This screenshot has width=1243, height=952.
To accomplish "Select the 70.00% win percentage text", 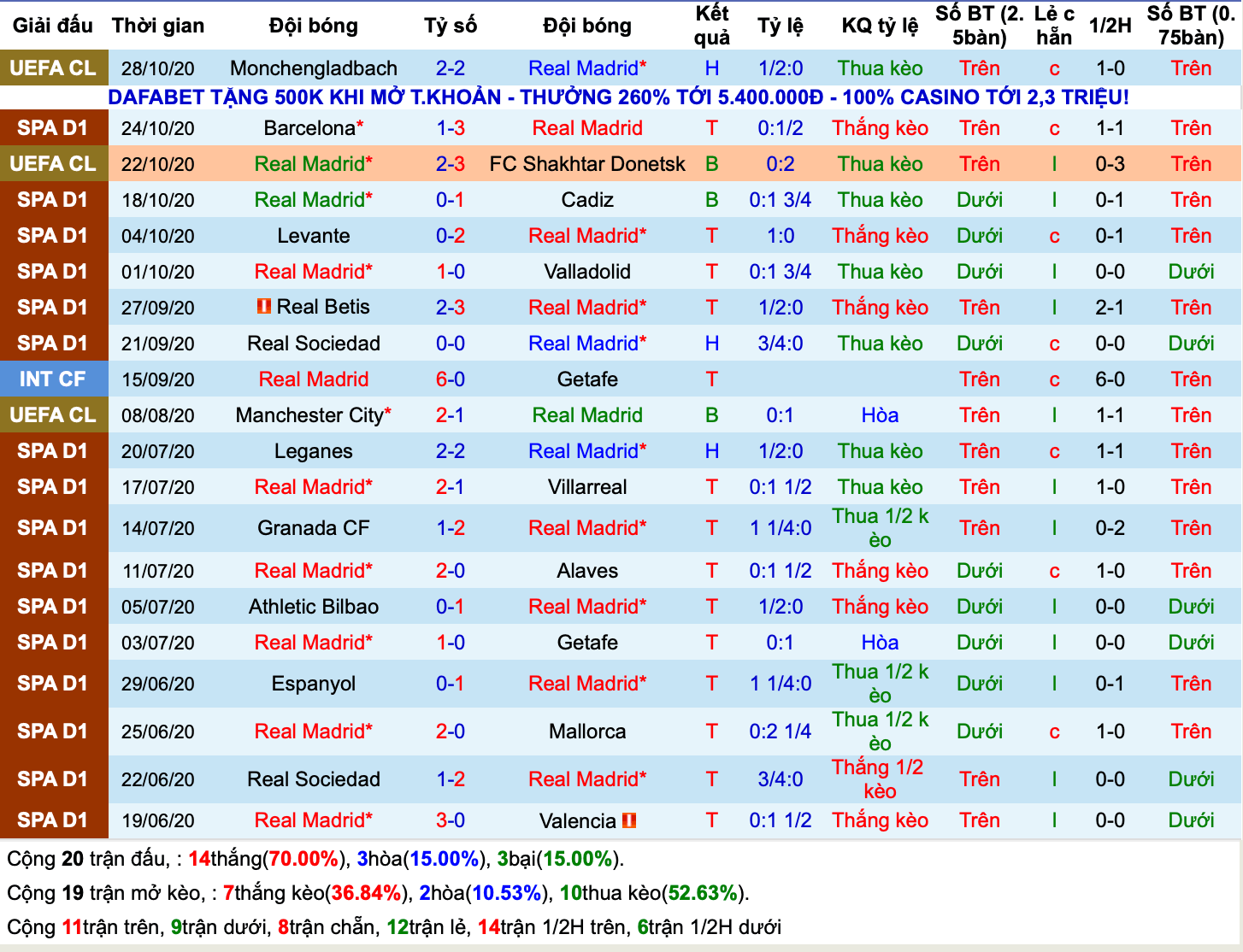I will (x=303, y=859).
